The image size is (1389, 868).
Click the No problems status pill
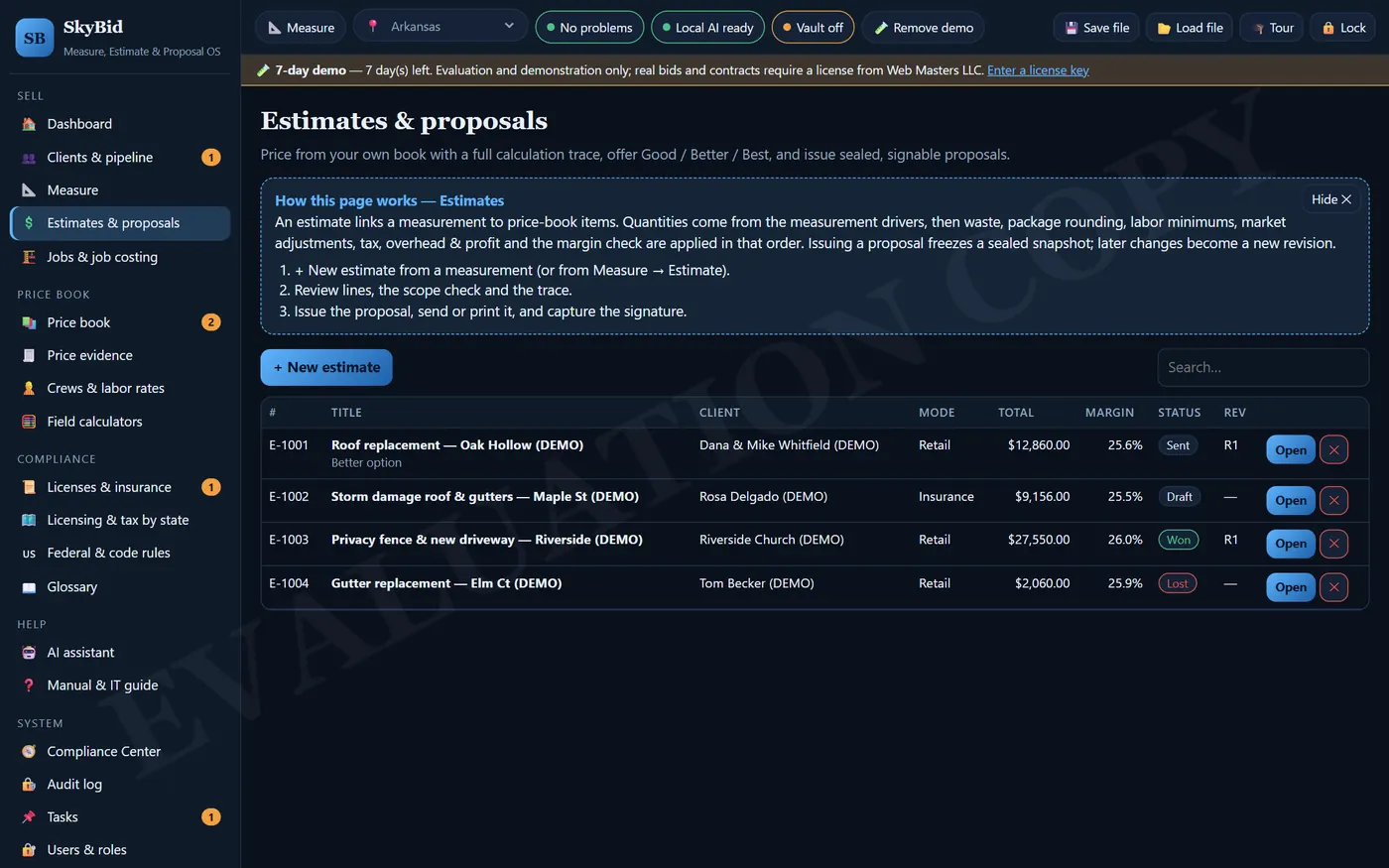point(589,28)
